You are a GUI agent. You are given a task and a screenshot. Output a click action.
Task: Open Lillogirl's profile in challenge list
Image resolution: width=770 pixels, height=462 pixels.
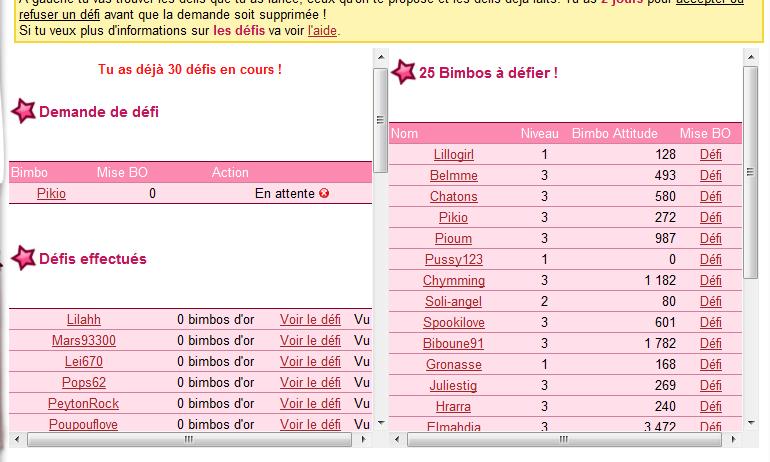coord(454,155)
